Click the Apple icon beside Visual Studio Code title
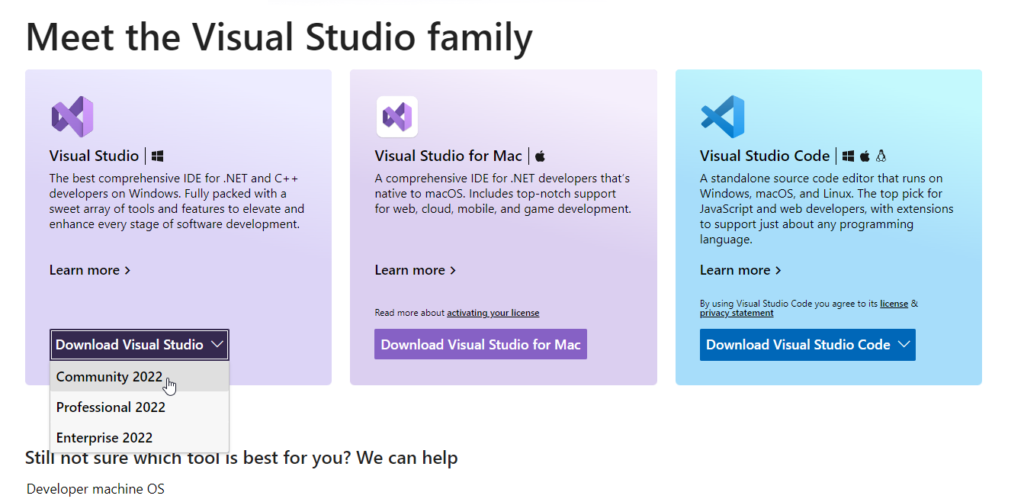This screenshot has width=1024, height=502. click(865, 156)
